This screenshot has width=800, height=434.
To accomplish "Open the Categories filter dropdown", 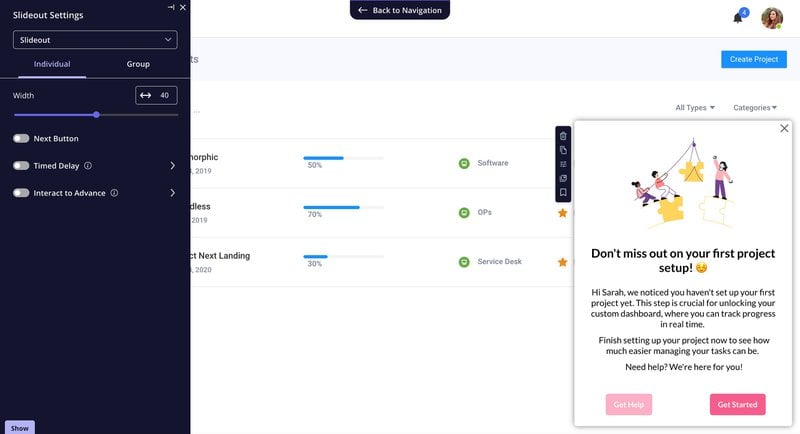I will pyautogui.click(x=755, y=108).
